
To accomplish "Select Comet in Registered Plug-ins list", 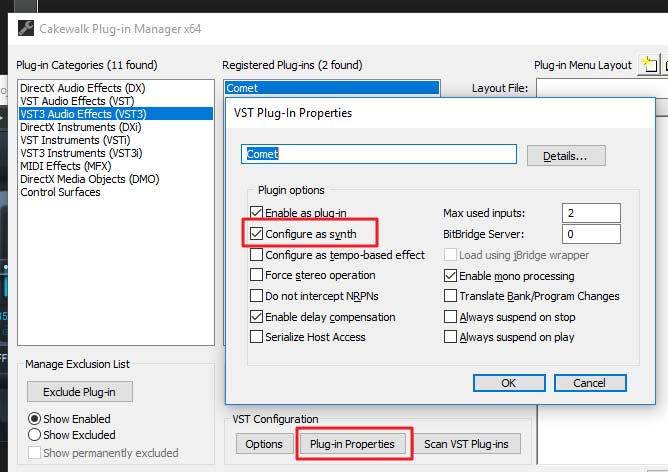I will (330, 88).
